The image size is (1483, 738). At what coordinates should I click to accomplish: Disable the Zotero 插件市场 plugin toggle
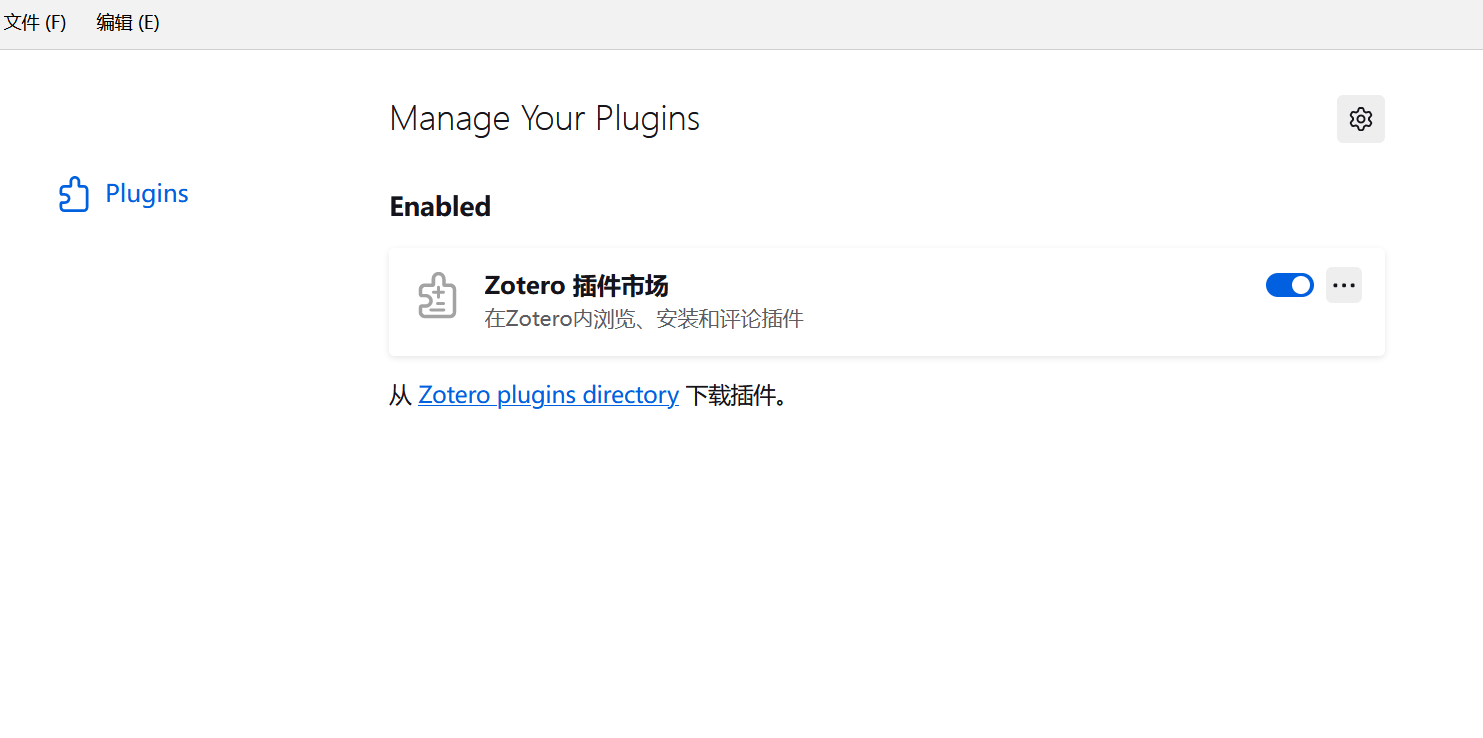coord(1289,285)
